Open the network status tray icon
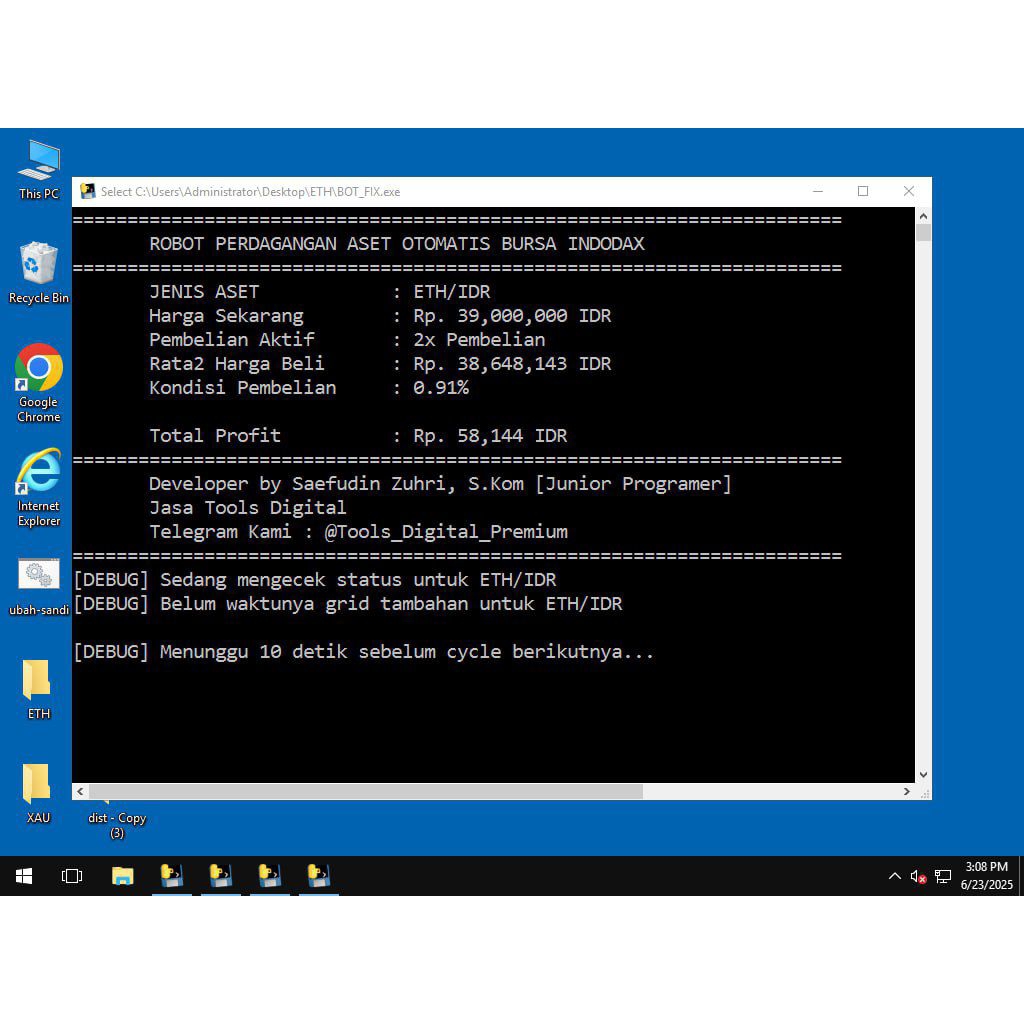 coord(943,877)
